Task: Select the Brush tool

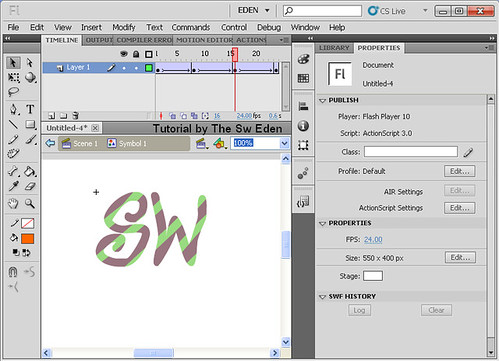Action: coord(31,139)
